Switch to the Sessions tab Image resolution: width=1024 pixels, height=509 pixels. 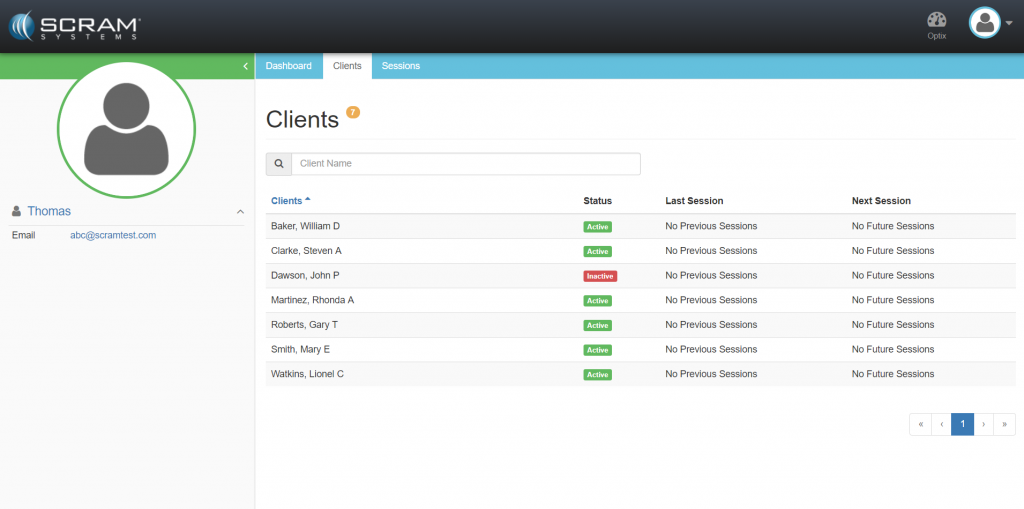coord(401,66)
